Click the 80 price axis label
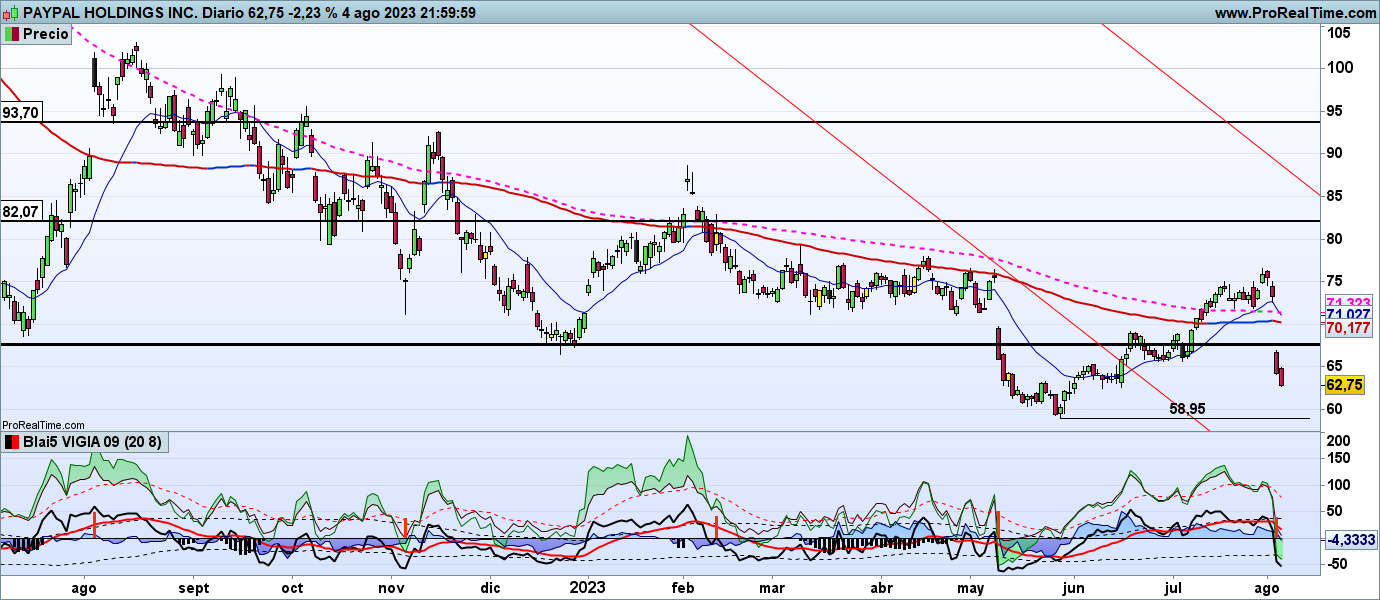The height and width of the screenshot is (600, 1380). tap(1336, 238)
